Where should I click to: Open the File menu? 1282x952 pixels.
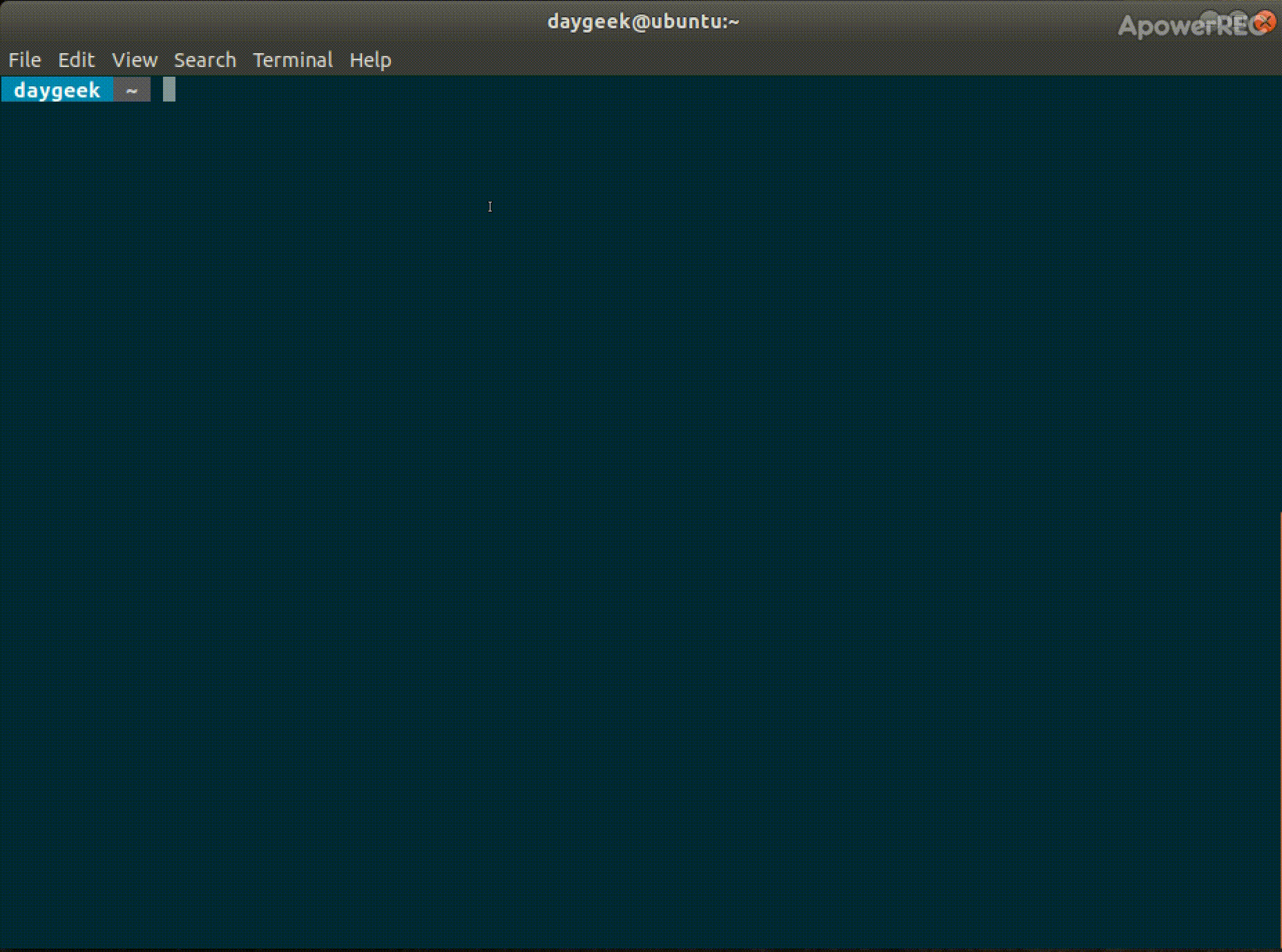coord(25,60)
